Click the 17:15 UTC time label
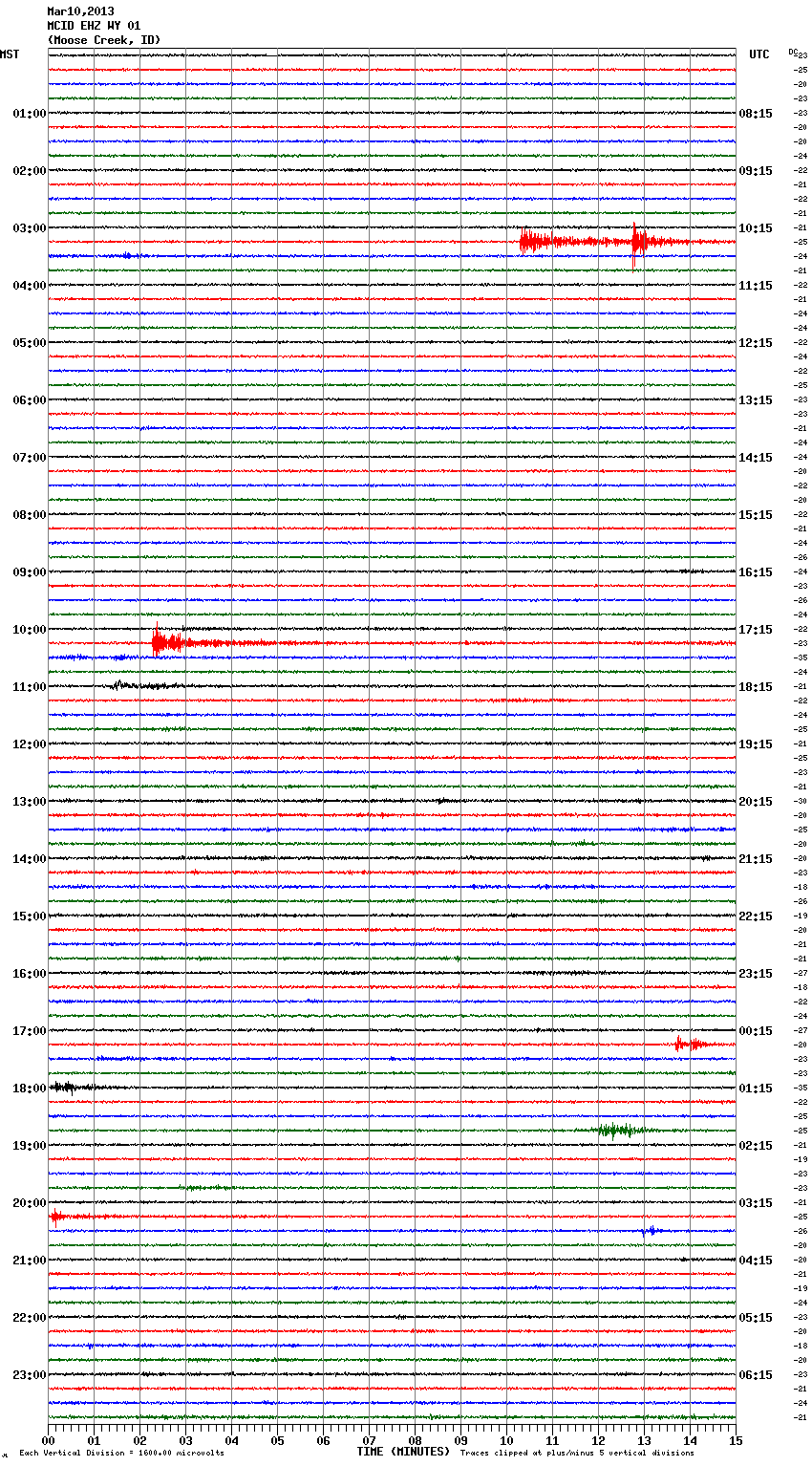The width and height of the screenshot is (812, 1466). [756, 630]
